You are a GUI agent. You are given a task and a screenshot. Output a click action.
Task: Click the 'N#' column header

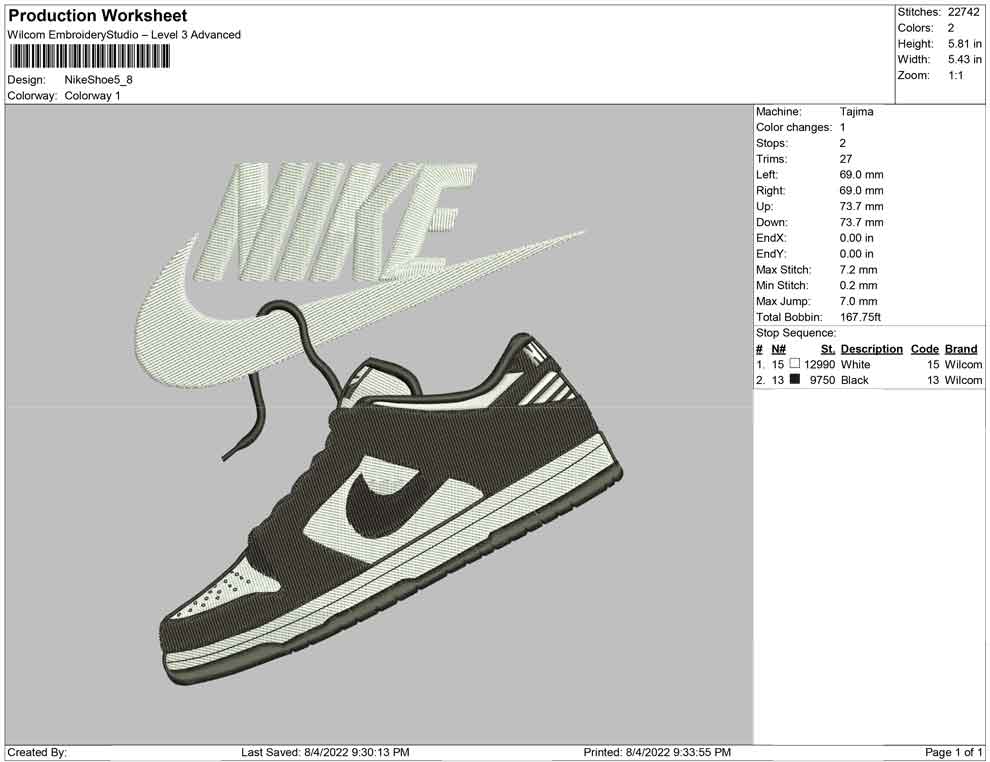pyautogui.click(x=778, y=349)
